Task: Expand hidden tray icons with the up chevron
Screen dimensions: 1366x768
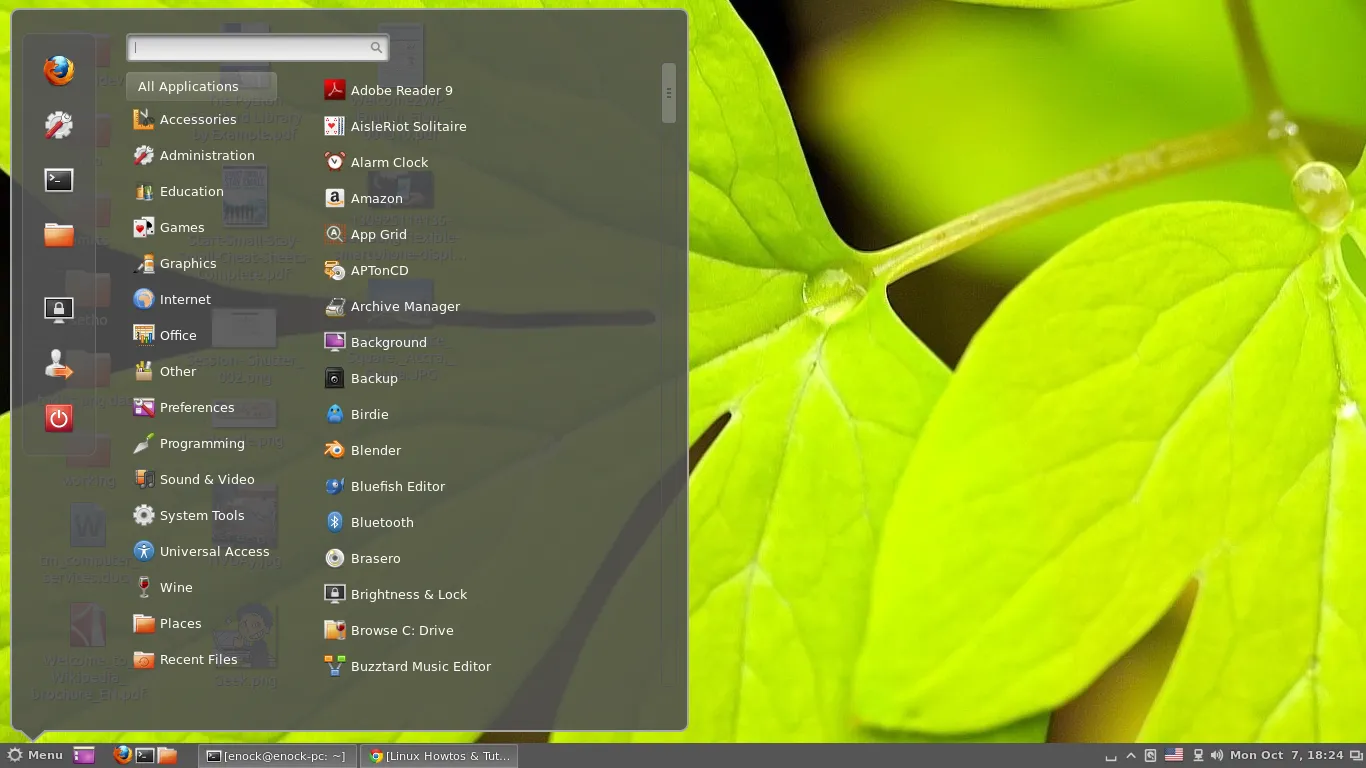Action: tap(1131, 755)
